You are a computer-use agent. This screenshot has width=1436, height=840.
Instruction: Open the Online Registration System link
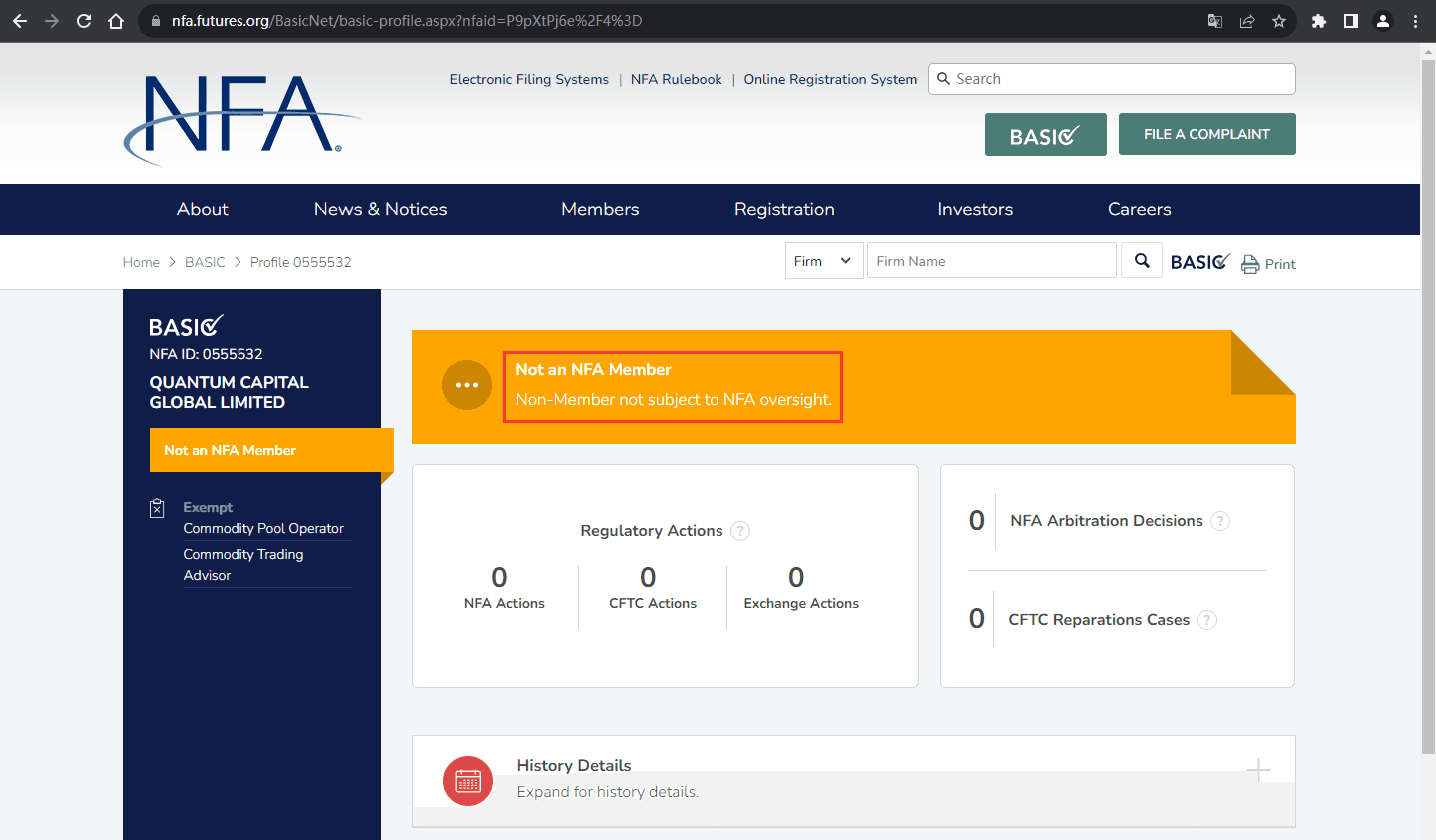830,79
